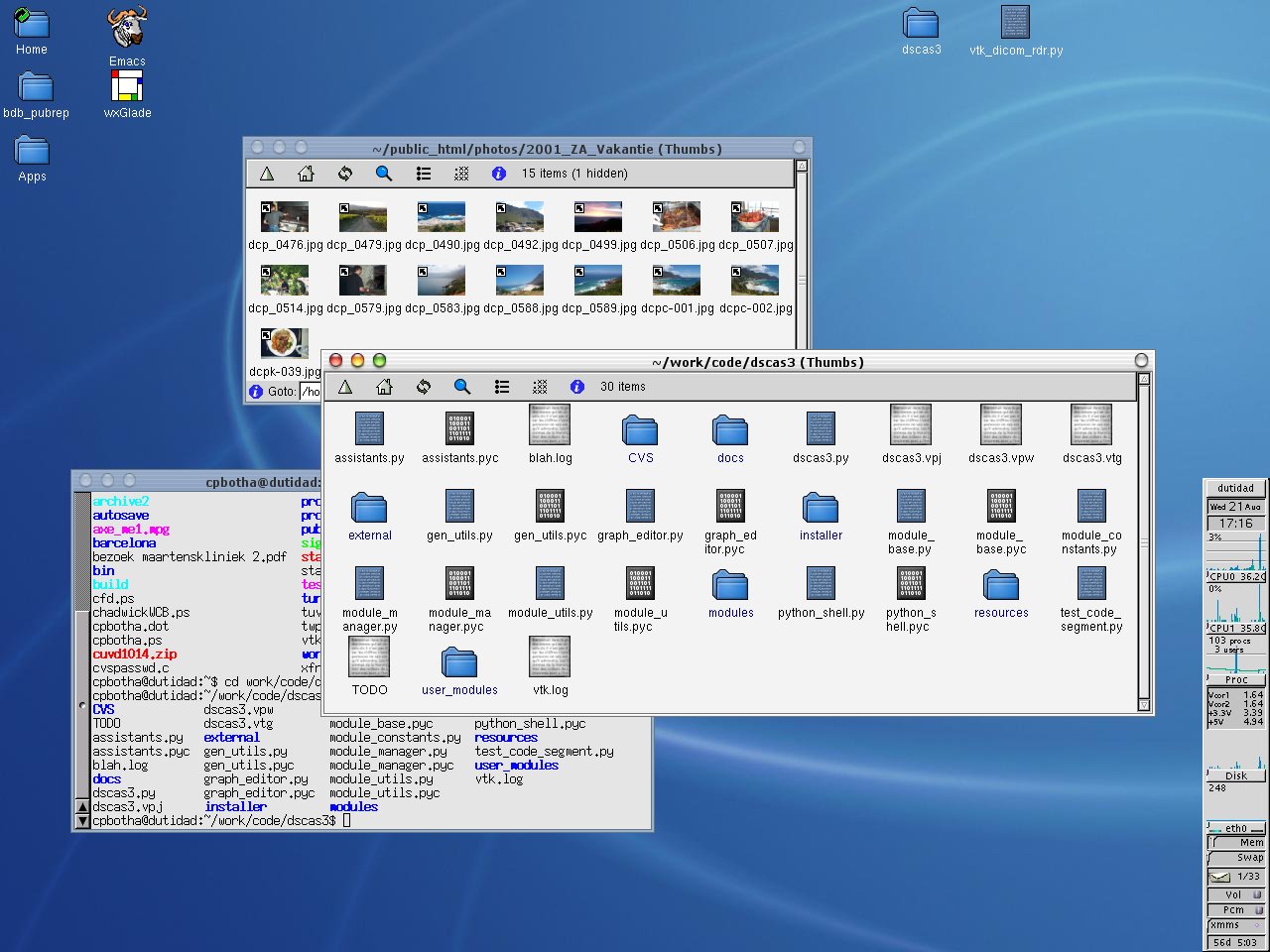Screen dimensions: 1270x952
Task: Toggle list details in 2001_ZA_Vakantie window
Action: pyautogui.click(x=424, y=174)
